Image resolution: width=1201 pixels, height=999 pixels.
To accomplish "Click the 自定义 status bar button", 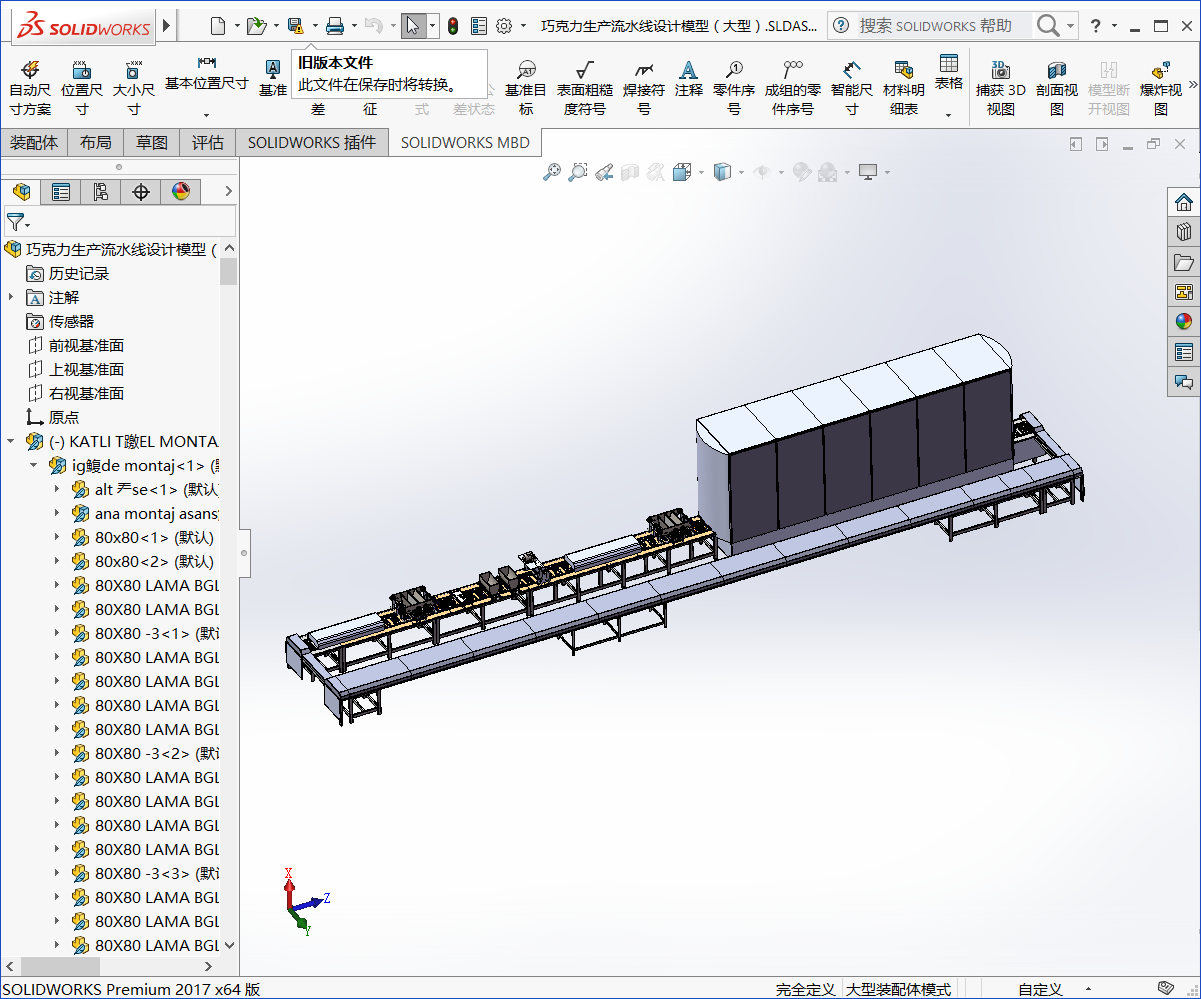I will pyautogui.click(x=1040, y=989).
